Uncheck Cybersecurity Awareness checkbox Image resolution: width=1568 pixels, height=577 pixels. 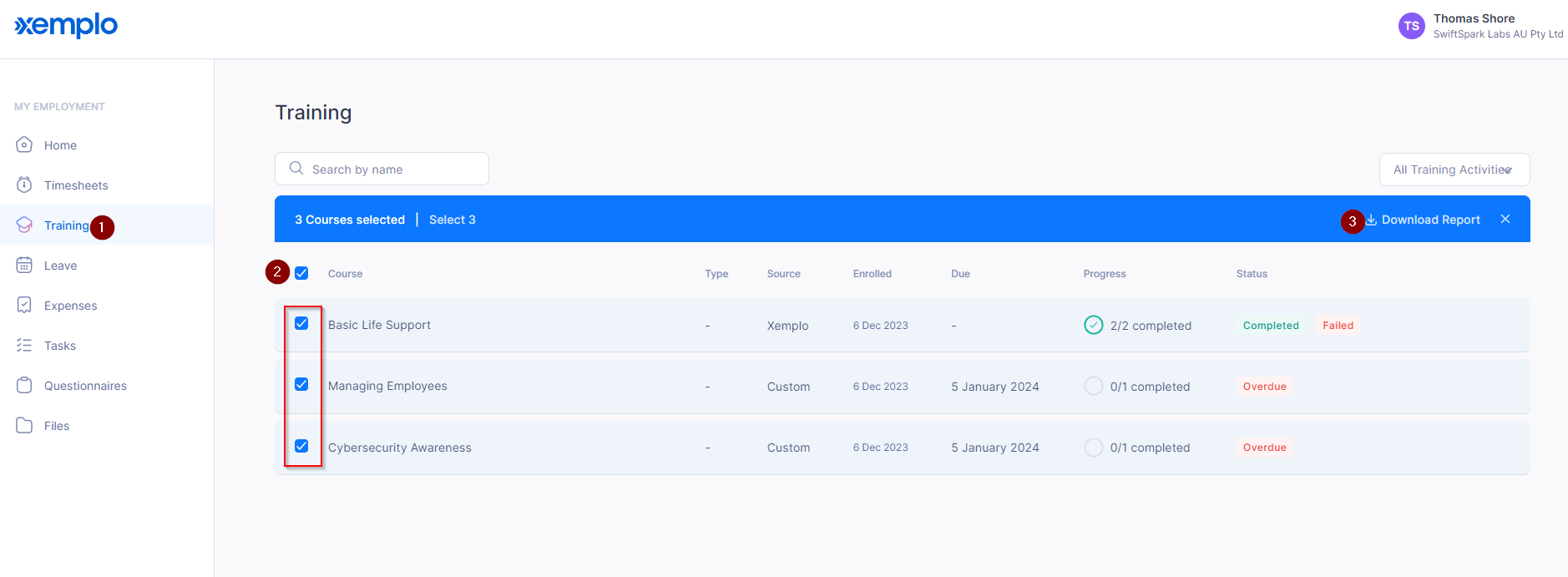tap(301, 446)
